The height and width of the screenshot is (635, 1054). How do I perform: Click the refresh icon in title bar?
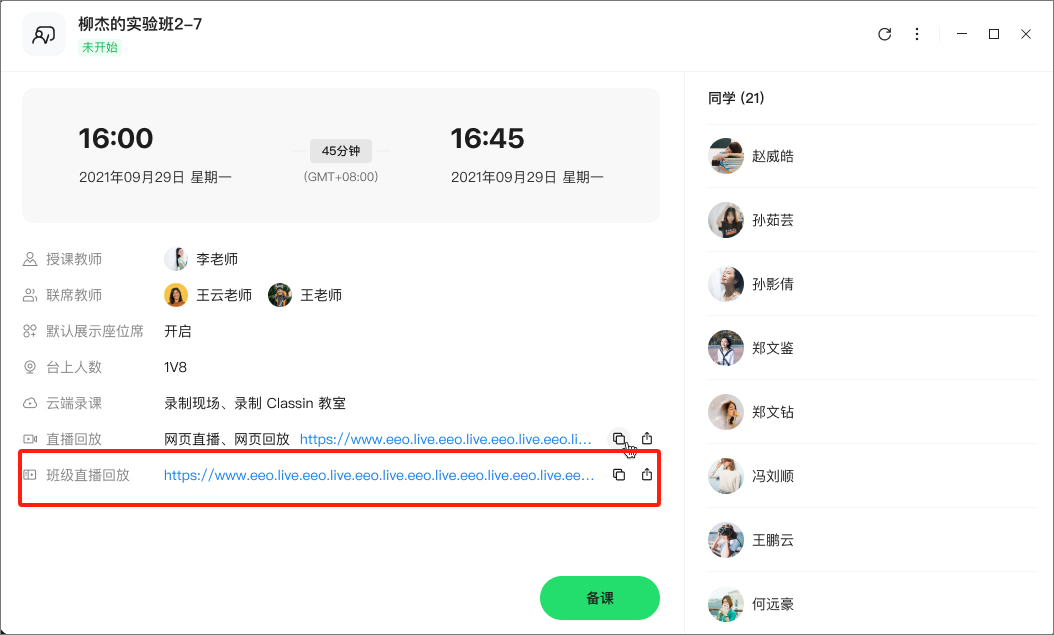(885, 34)
